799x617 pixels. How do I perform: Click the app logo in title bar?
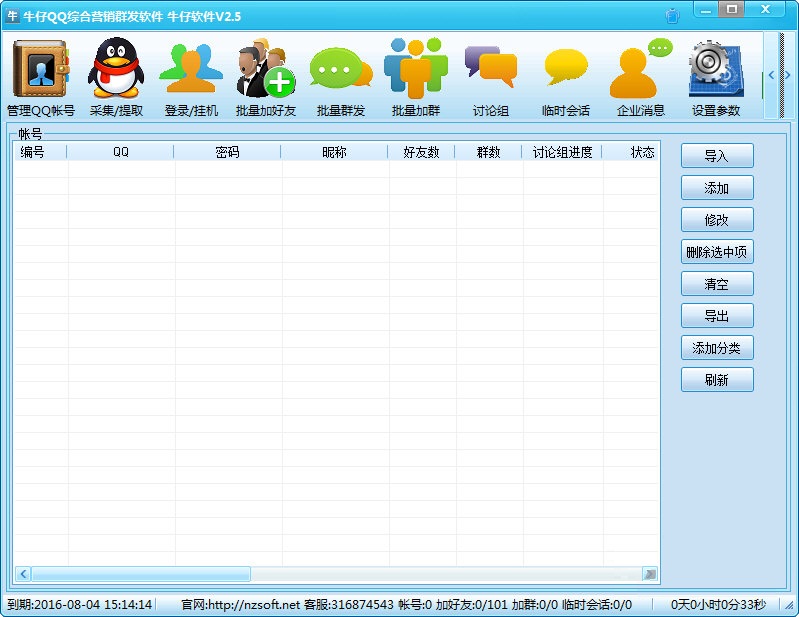(12, 16)
